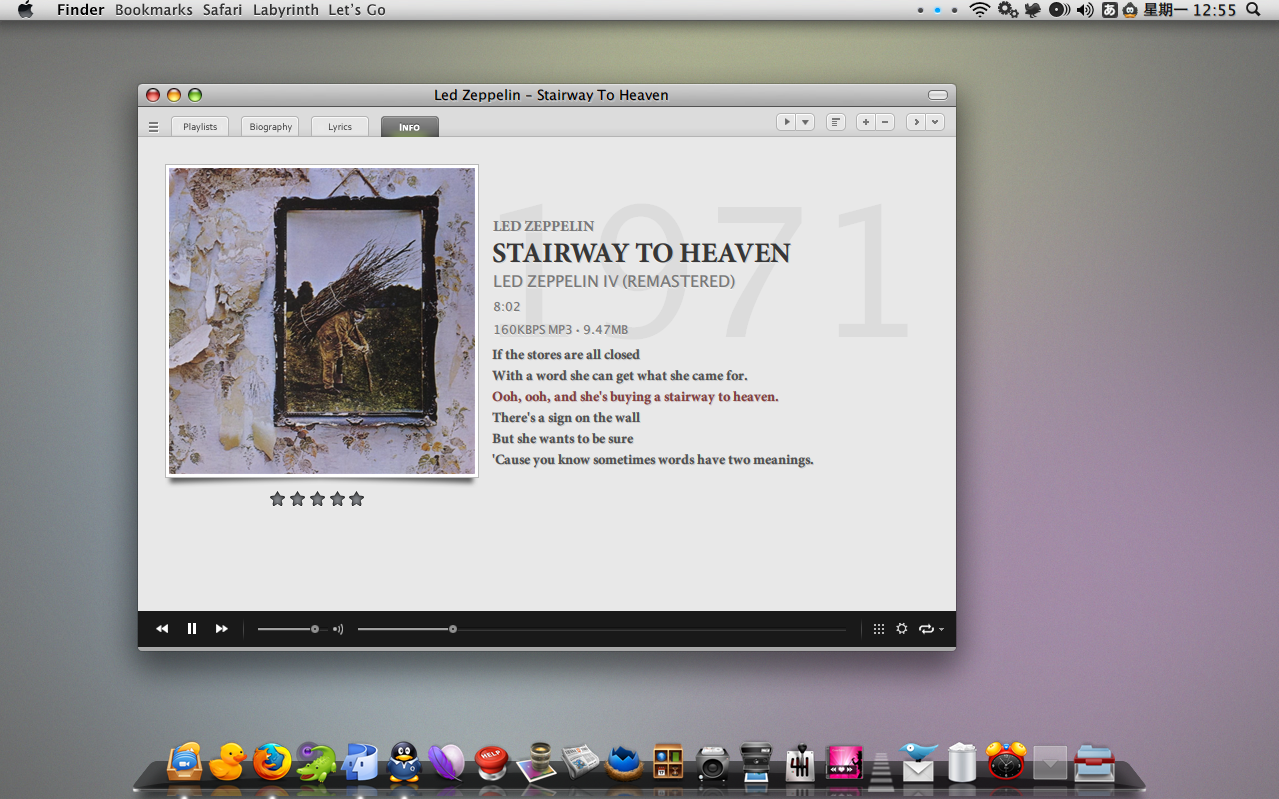Screen dimensions: 1279x799
Task: Open the green crocodile app in dock
Action: (316, 762)
